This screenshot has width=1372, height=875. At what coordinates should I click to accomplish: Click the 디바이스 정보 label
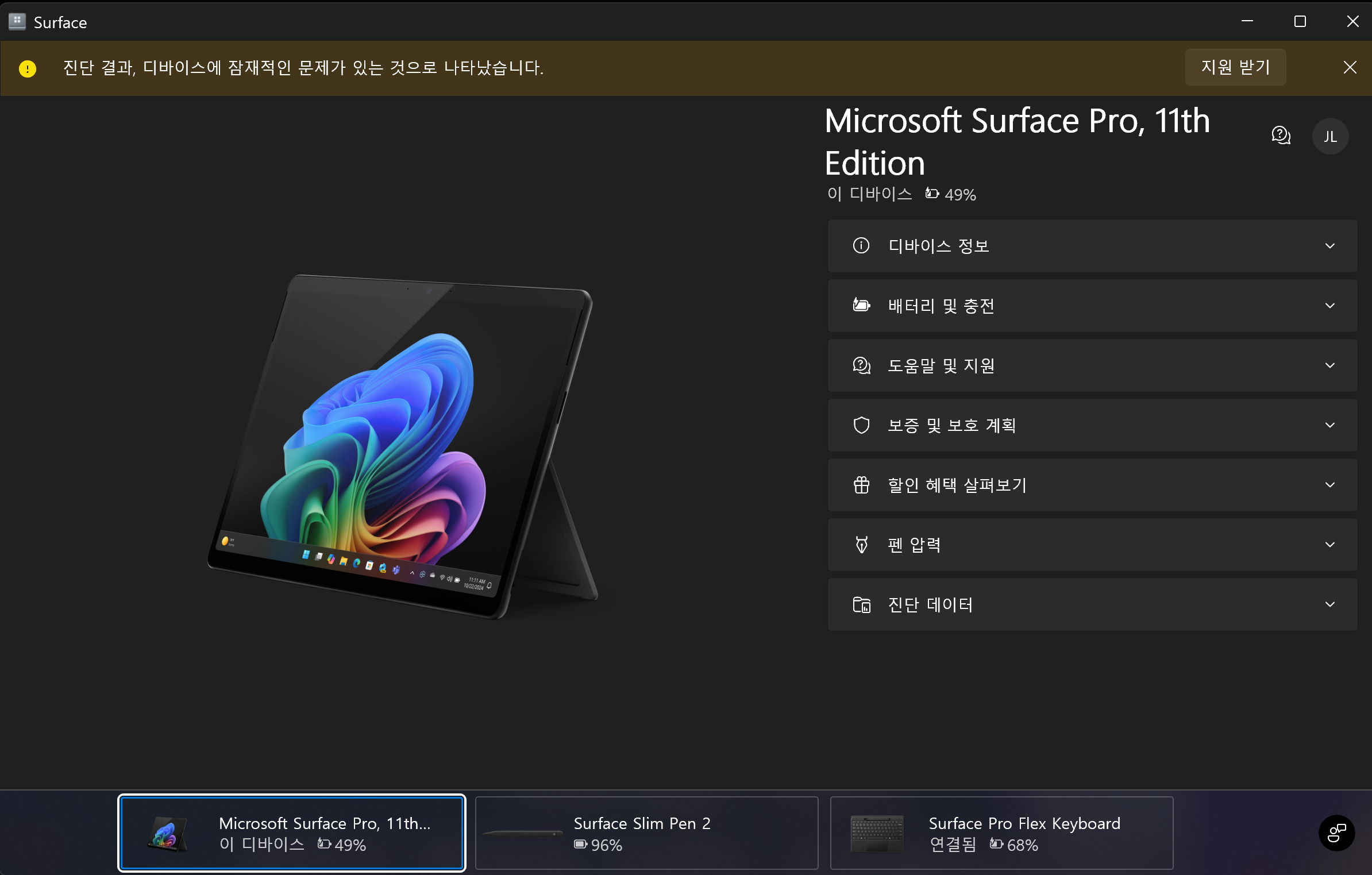939,246
